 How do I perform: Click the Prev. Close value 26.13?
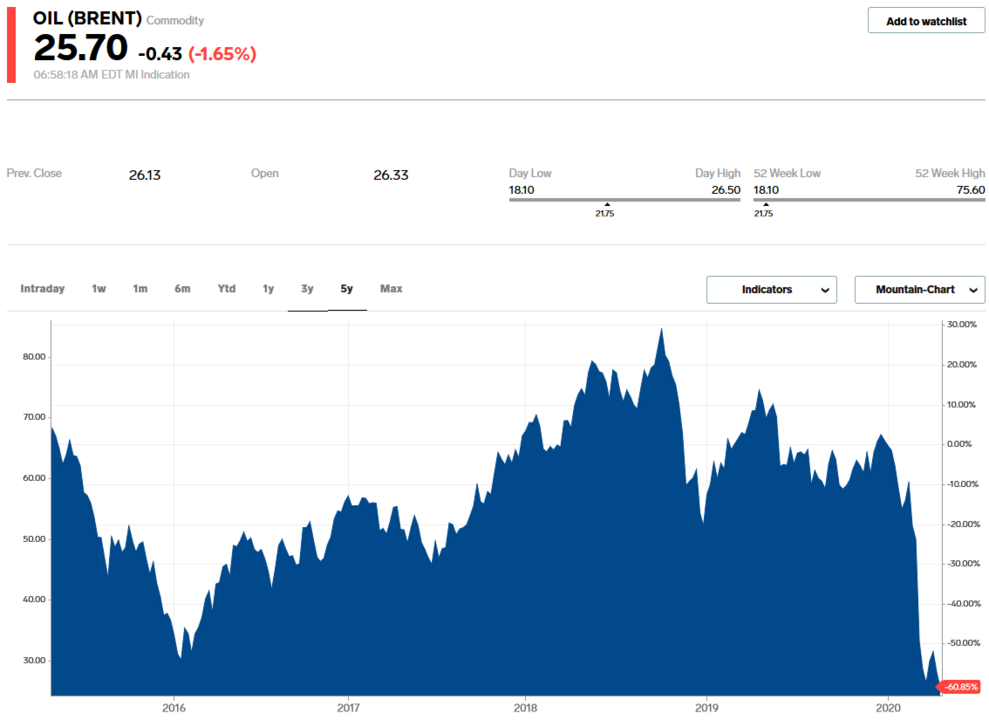145,175
